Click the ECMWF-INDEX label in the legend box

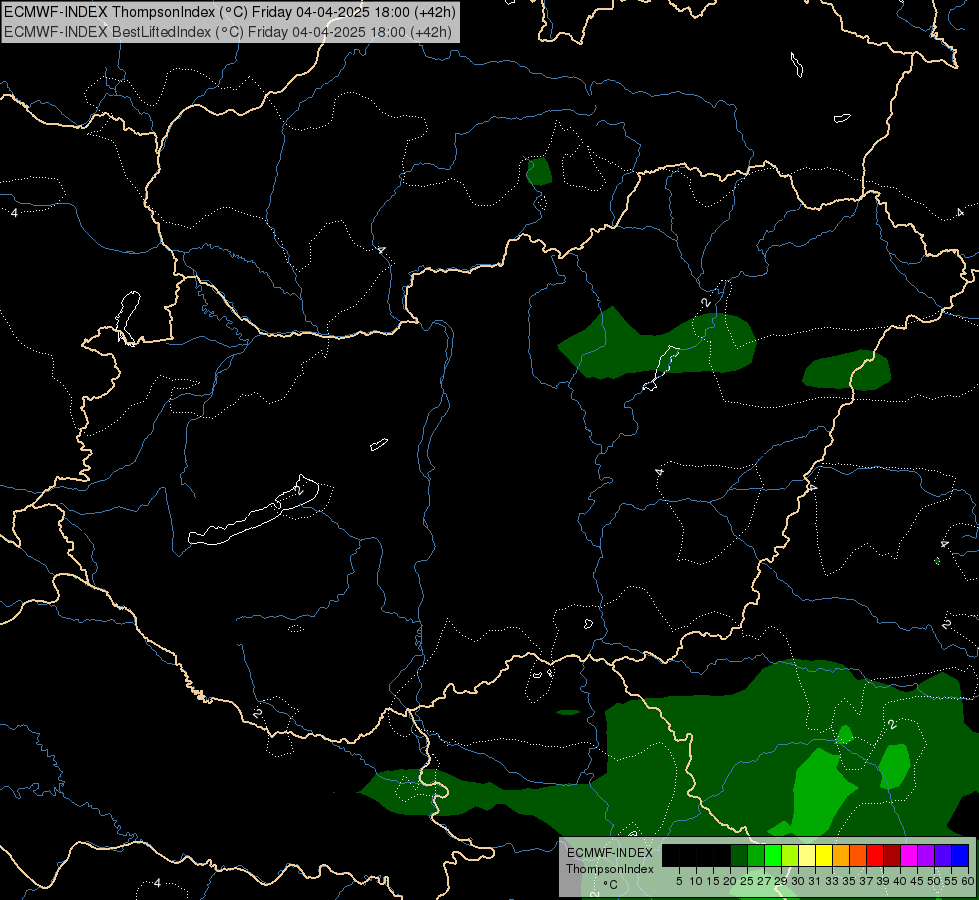(x=610, y=853)
